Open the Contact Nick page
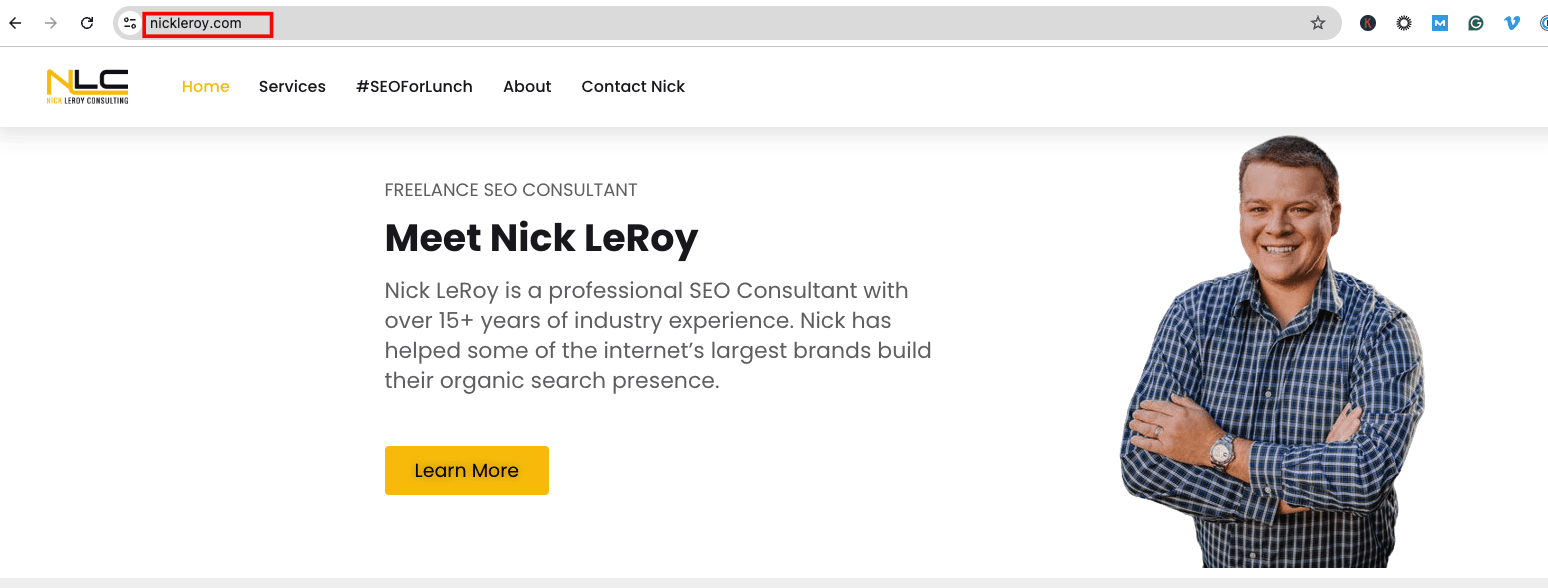This screenshot has height=588, width=1548. [x=633, y=87]
